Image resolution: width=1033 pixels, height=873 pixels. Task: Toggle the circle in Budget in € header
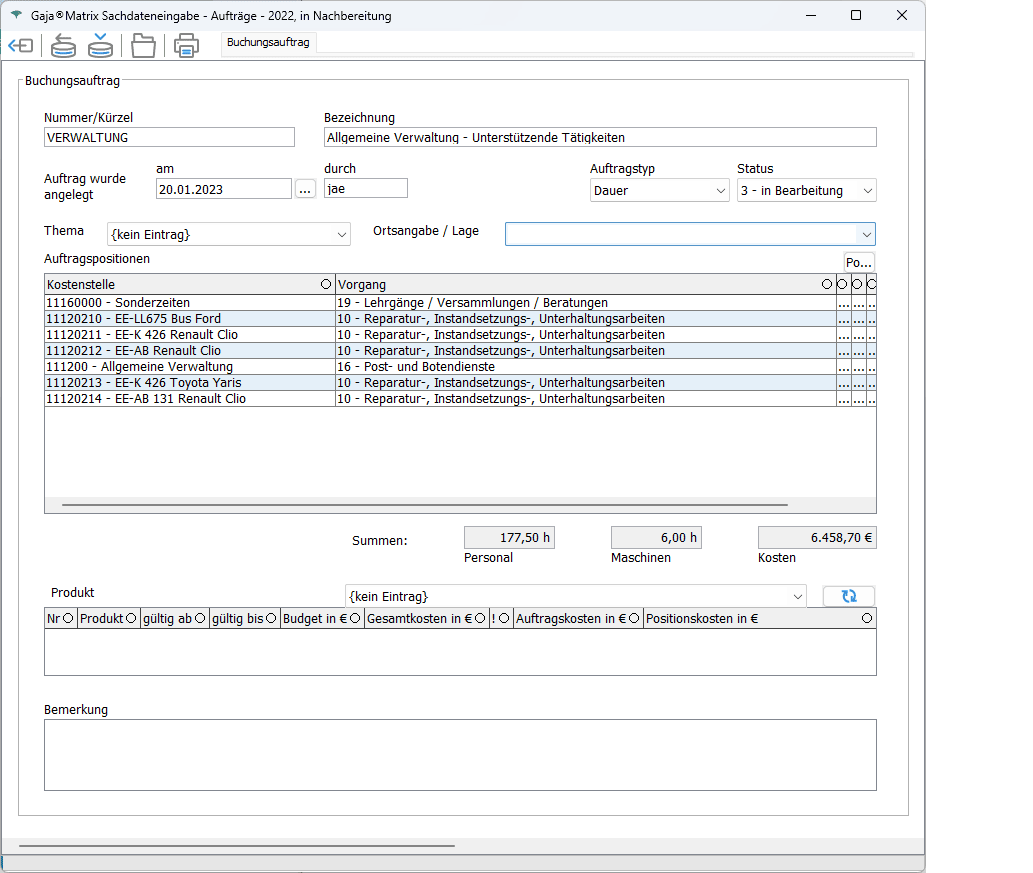(x=355, y=619)
